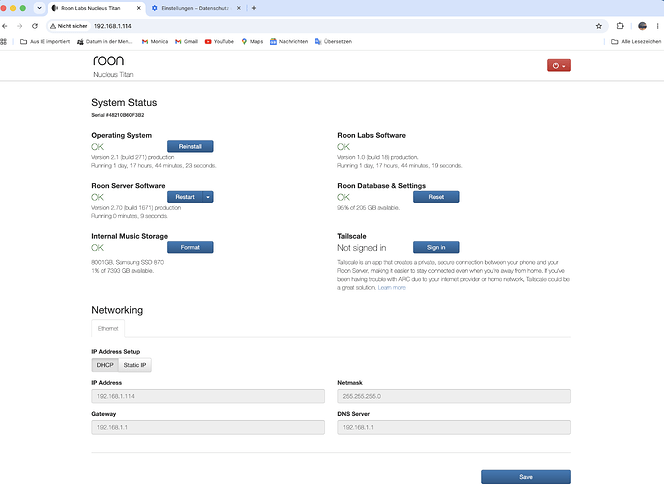The width and height of the screenshot is (664, 500).
Task: Open the Nachrichten bookmark
Action: click(x=289, y=41)
